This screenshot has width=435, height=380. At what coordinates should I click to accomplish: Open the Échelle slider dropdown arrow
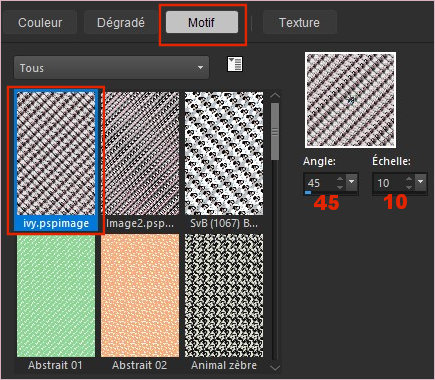421,182
